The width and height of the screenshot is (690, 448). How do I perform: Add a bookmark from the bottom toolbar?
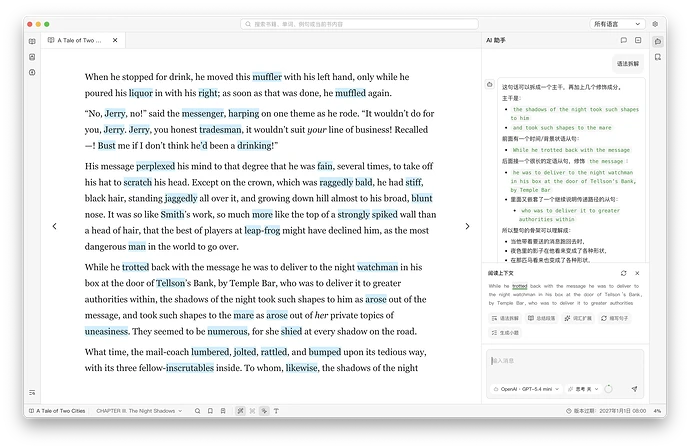tap(210, 411)
